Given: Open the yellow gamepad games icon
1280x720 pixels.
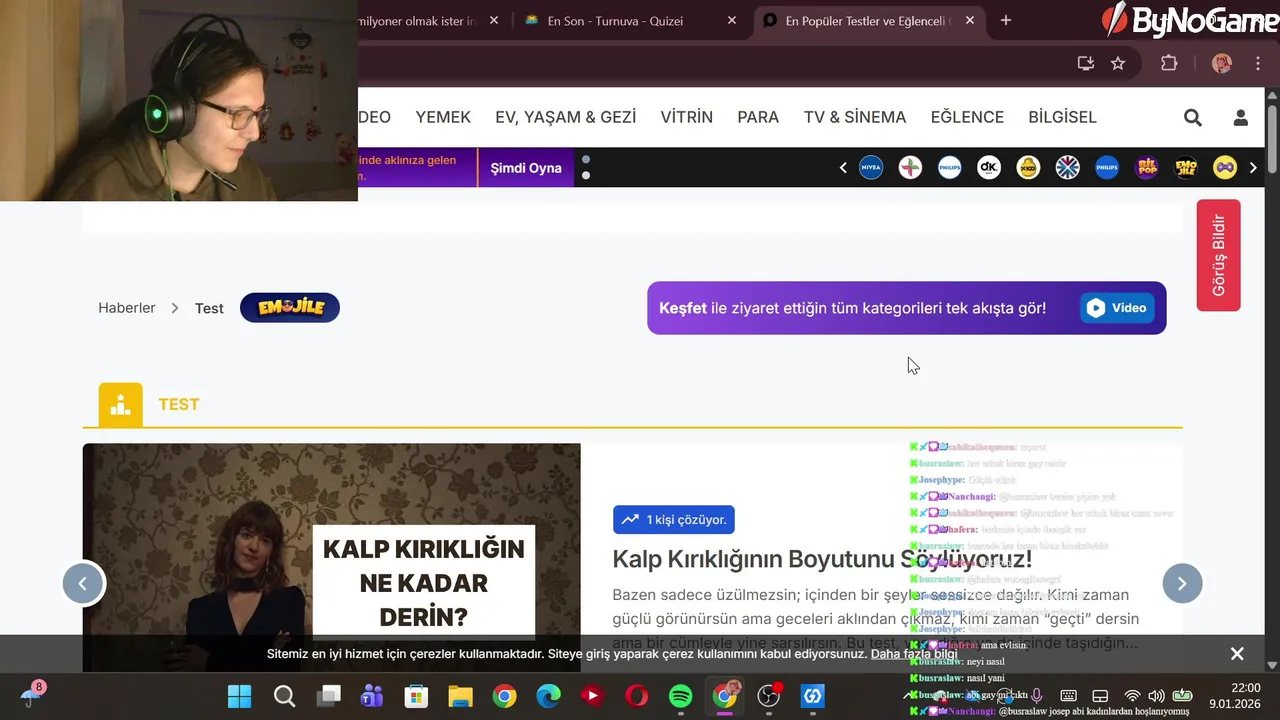Looking at the screenshot, I should point(1225,168).
